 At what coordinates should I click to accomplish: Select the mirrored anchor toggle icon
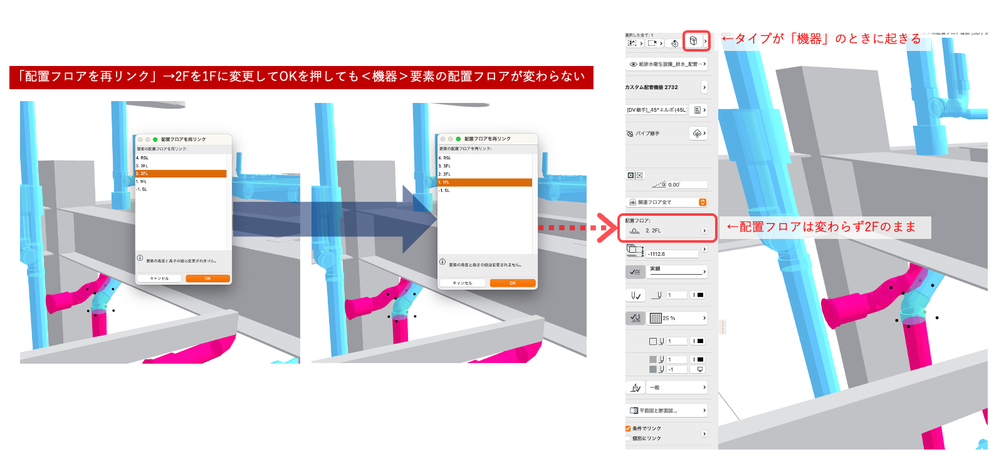639,175
